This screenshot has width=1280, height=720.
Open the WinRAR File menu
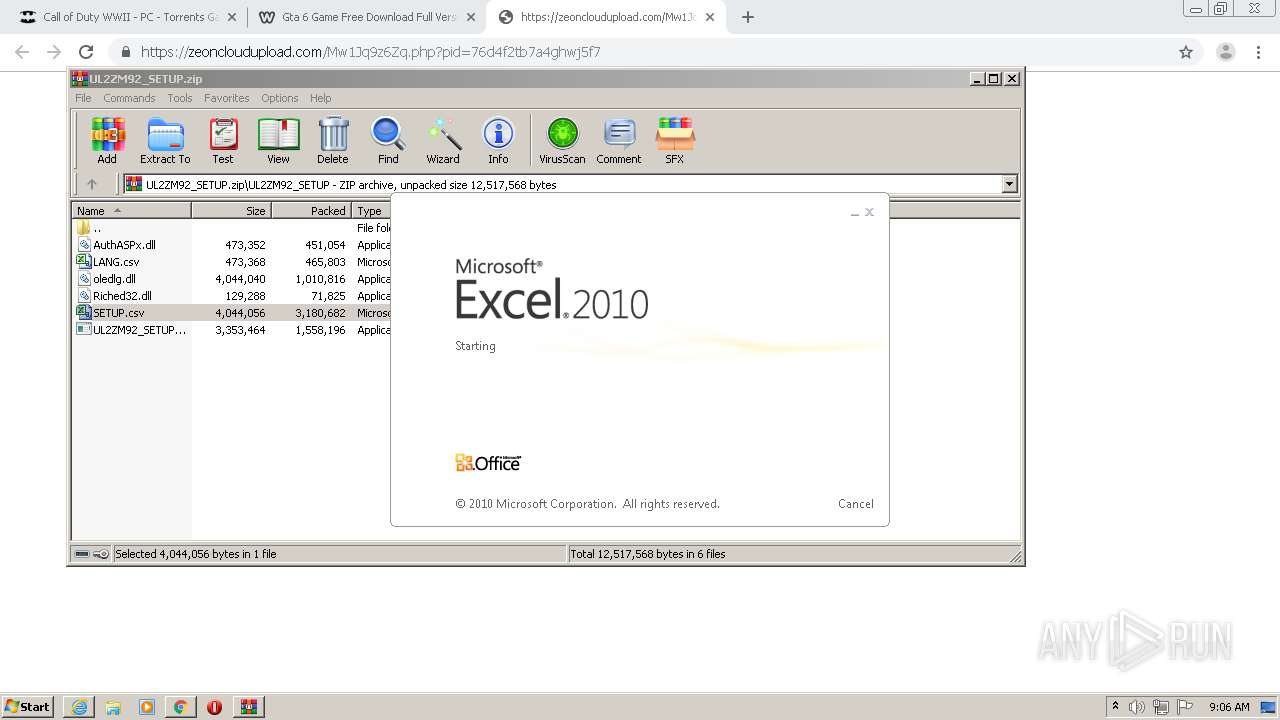tap(83, 98)
